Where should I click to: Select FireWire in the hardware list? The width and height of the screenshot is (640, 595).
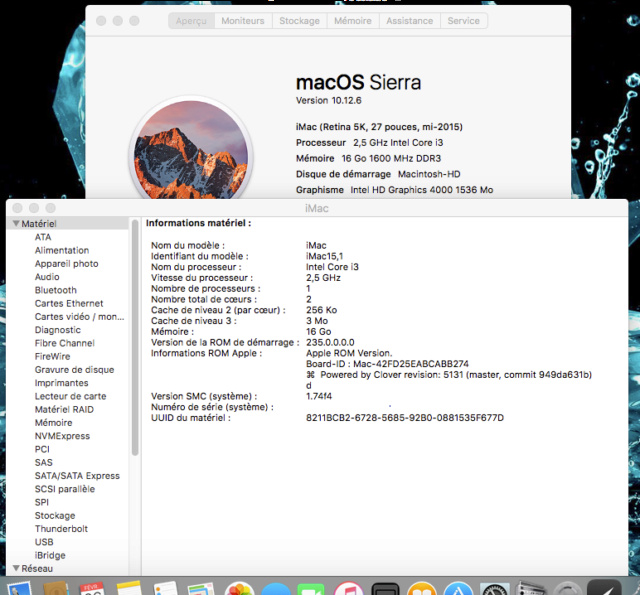(x=52, y=356)
